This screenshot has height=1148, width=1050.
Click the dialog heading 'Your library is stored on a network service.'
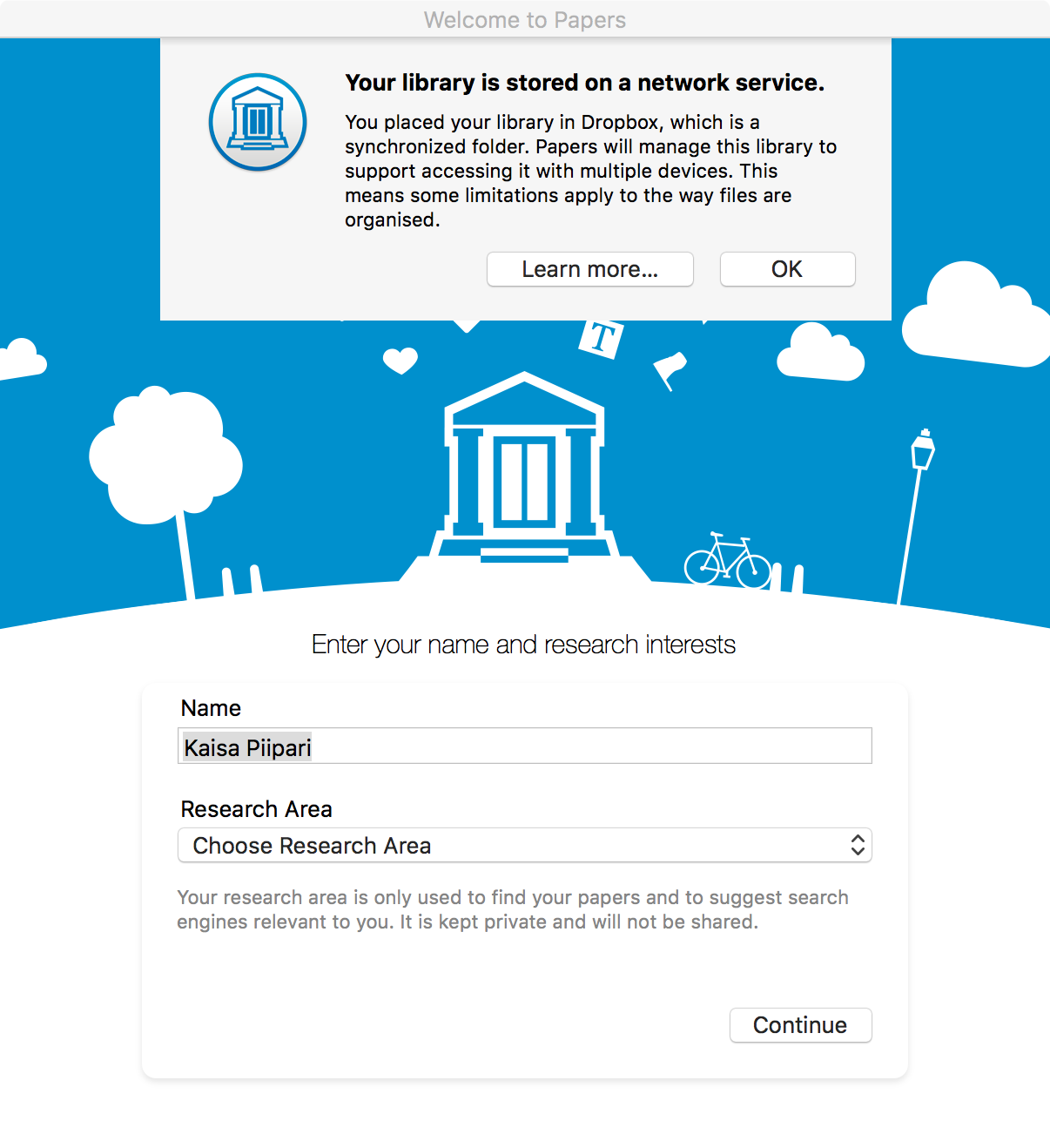(x=584, y=83)
